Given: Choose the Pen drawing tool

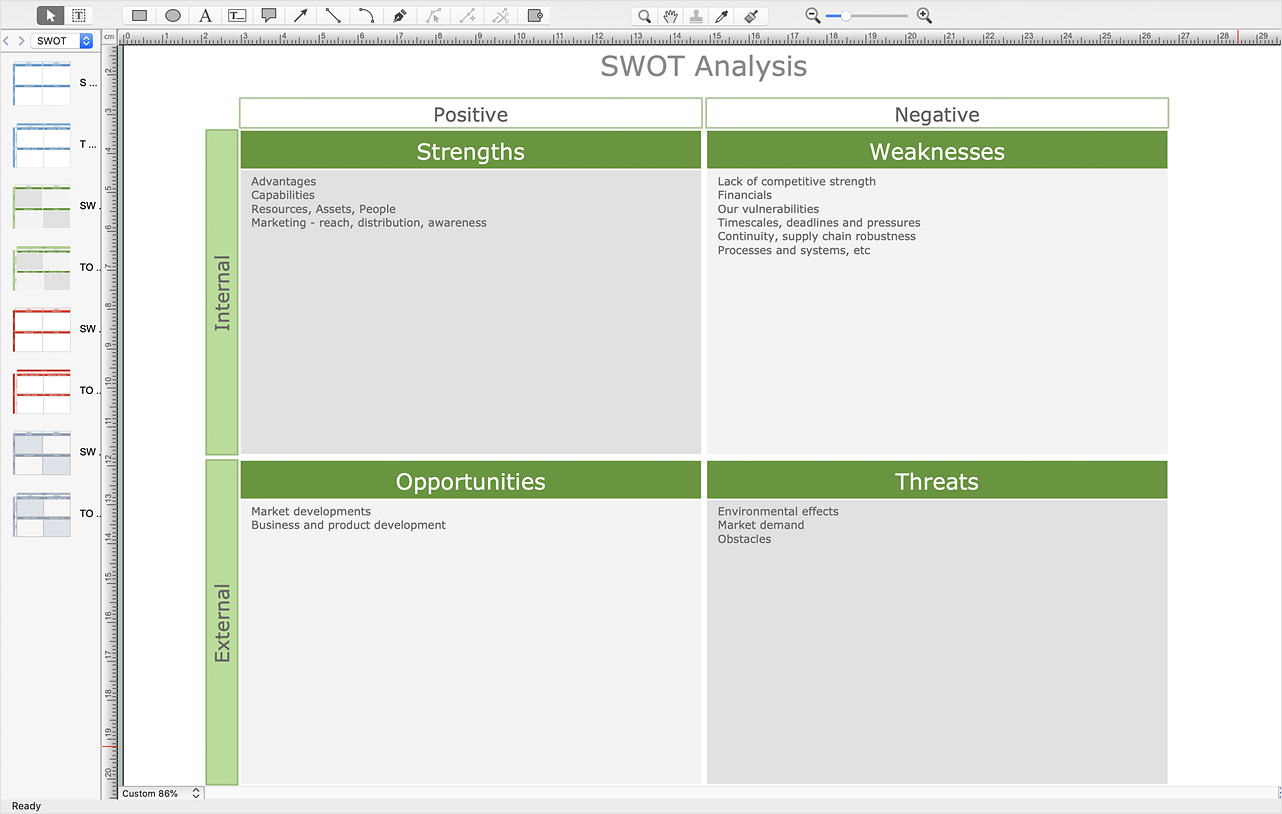Looking at the screenshot, I should tap(398, 15).
